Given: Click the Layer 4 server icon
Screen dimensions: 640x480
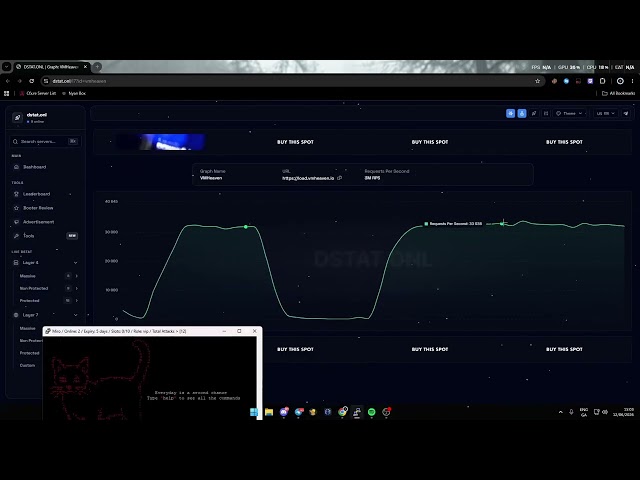Looking at the screenshot, I should pos(16,262).
